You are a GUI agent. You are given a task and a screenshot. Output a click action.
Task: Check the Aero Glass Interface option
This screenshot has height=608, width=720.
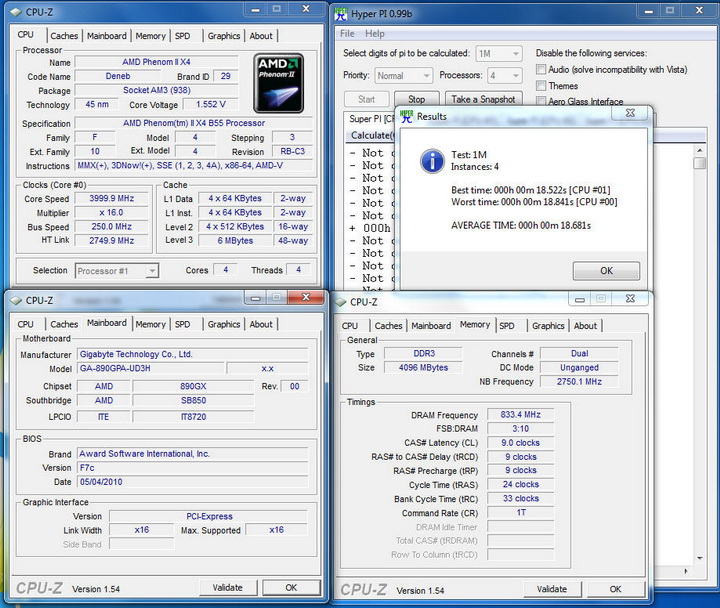[x=541, y=102]
